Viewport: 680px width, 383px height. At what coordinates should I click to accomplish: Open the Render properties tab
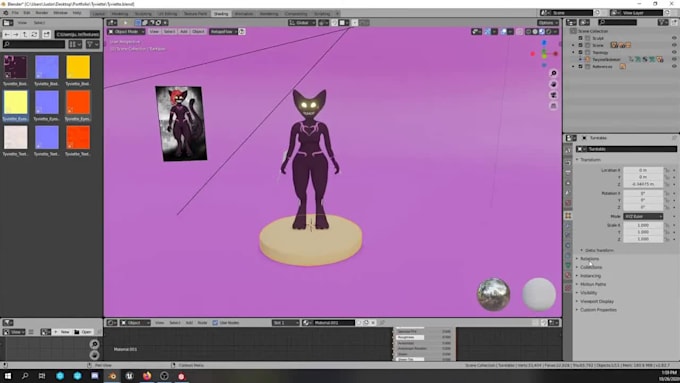tap(568, 163)
